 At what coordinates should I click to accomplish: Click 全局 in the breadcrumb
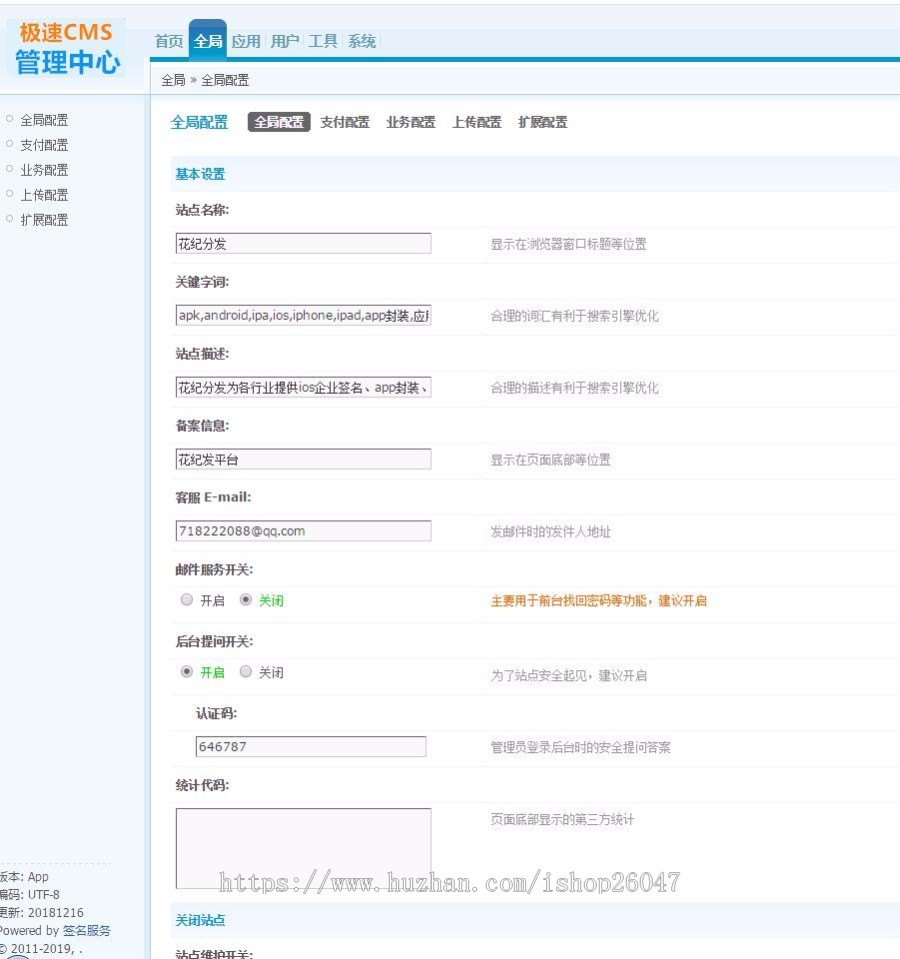point(173,80)
